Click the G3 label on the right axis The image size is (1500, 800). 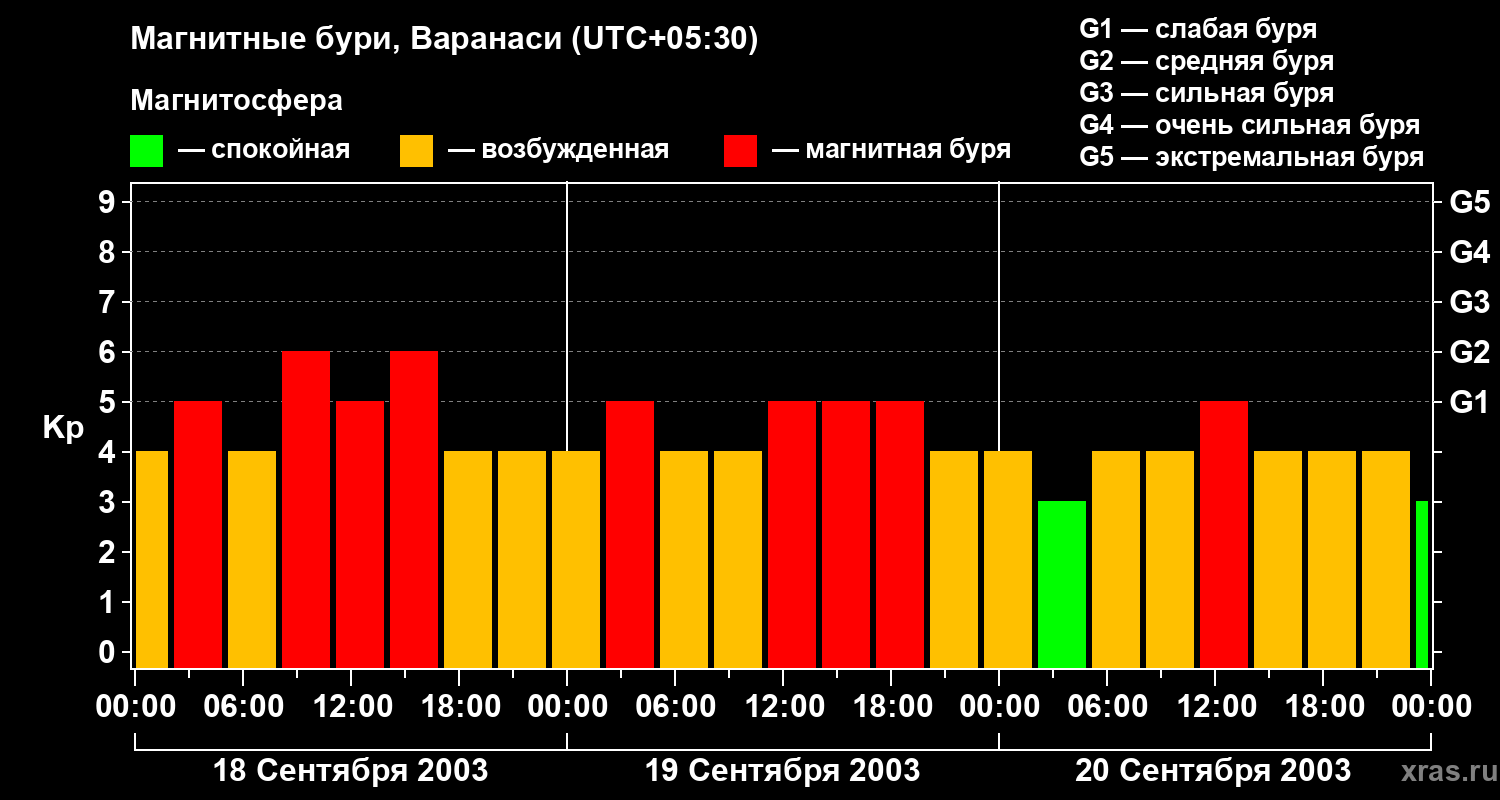(1469, 302)
